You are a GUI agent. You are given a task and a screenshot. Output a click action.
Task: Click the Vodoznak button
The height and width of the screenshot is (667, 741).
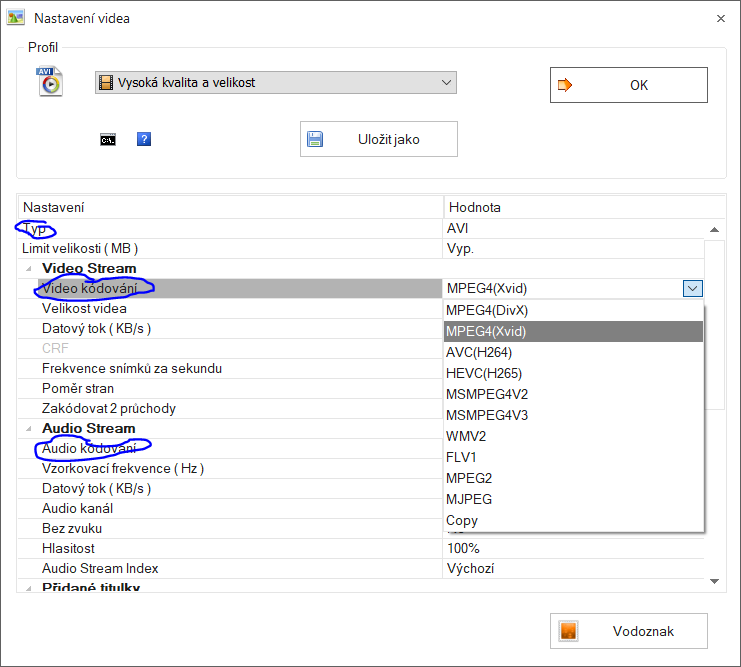628,631
